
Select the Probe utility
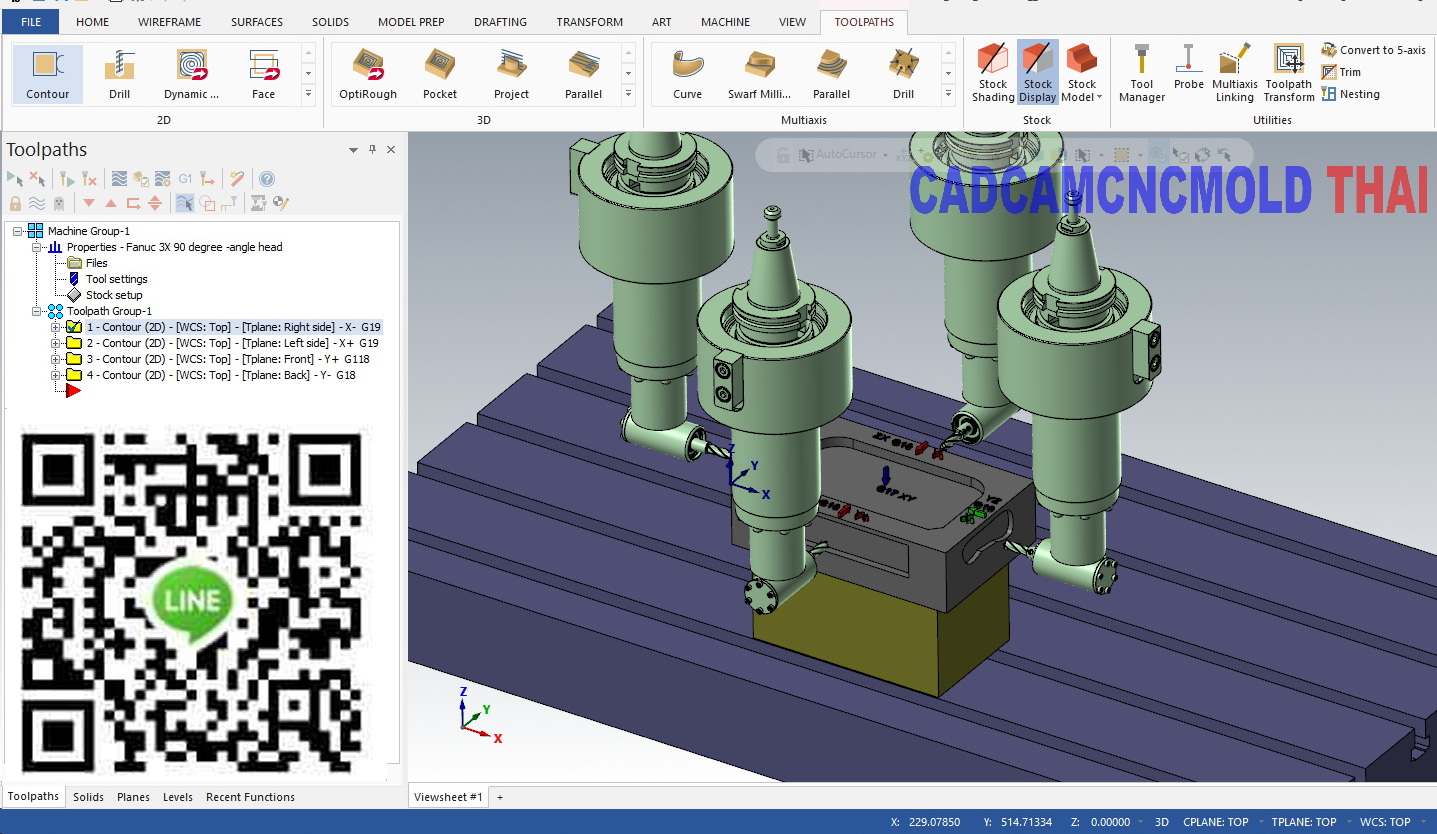tap(1188, 72)
